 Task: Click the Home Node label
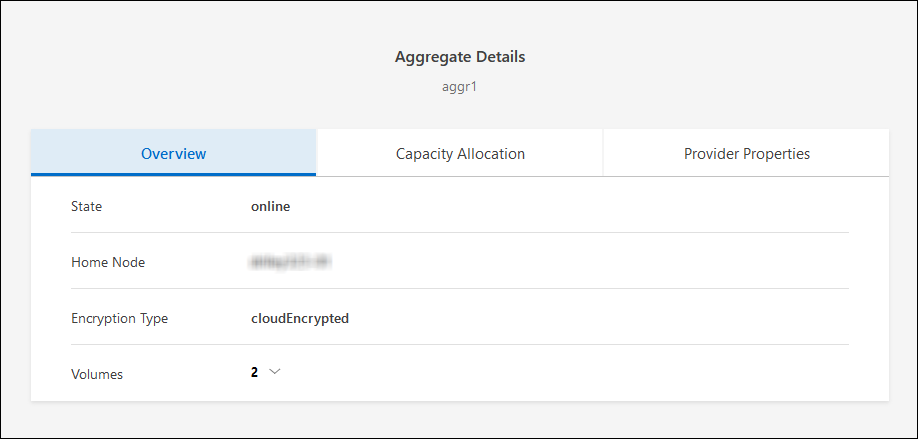[108, 262]
